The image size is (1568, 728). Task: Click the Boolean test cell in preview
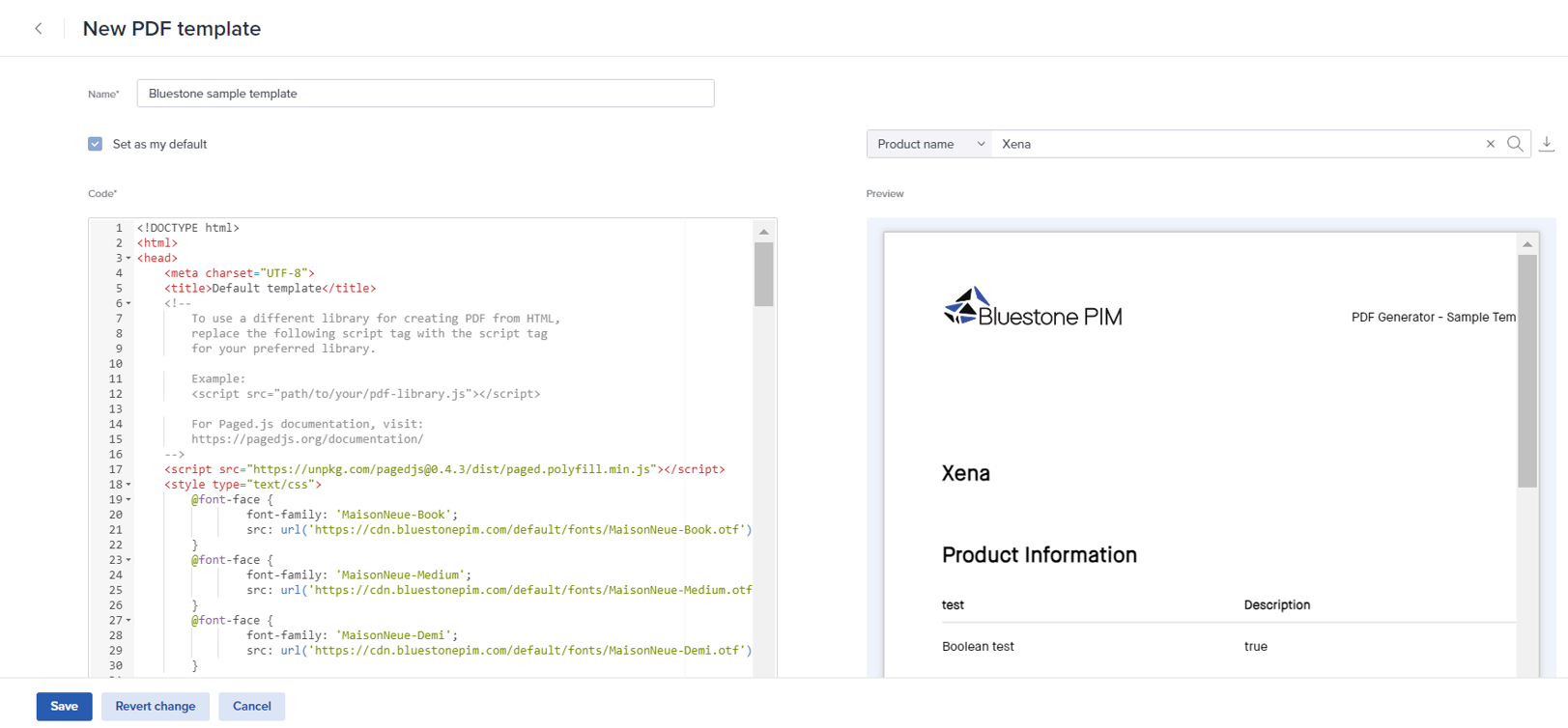coord(978,647)
